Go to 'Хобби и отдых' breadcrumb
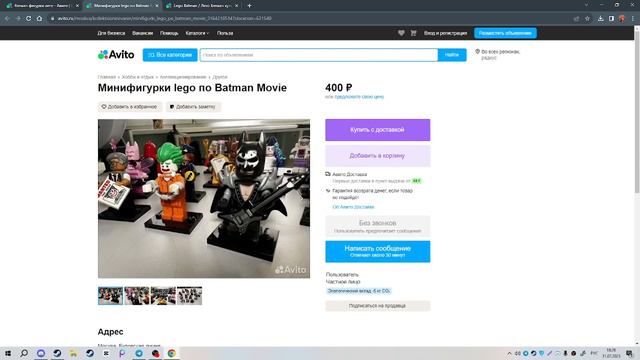The height and width of the screenshot is (360, 640). coord(138,77)
